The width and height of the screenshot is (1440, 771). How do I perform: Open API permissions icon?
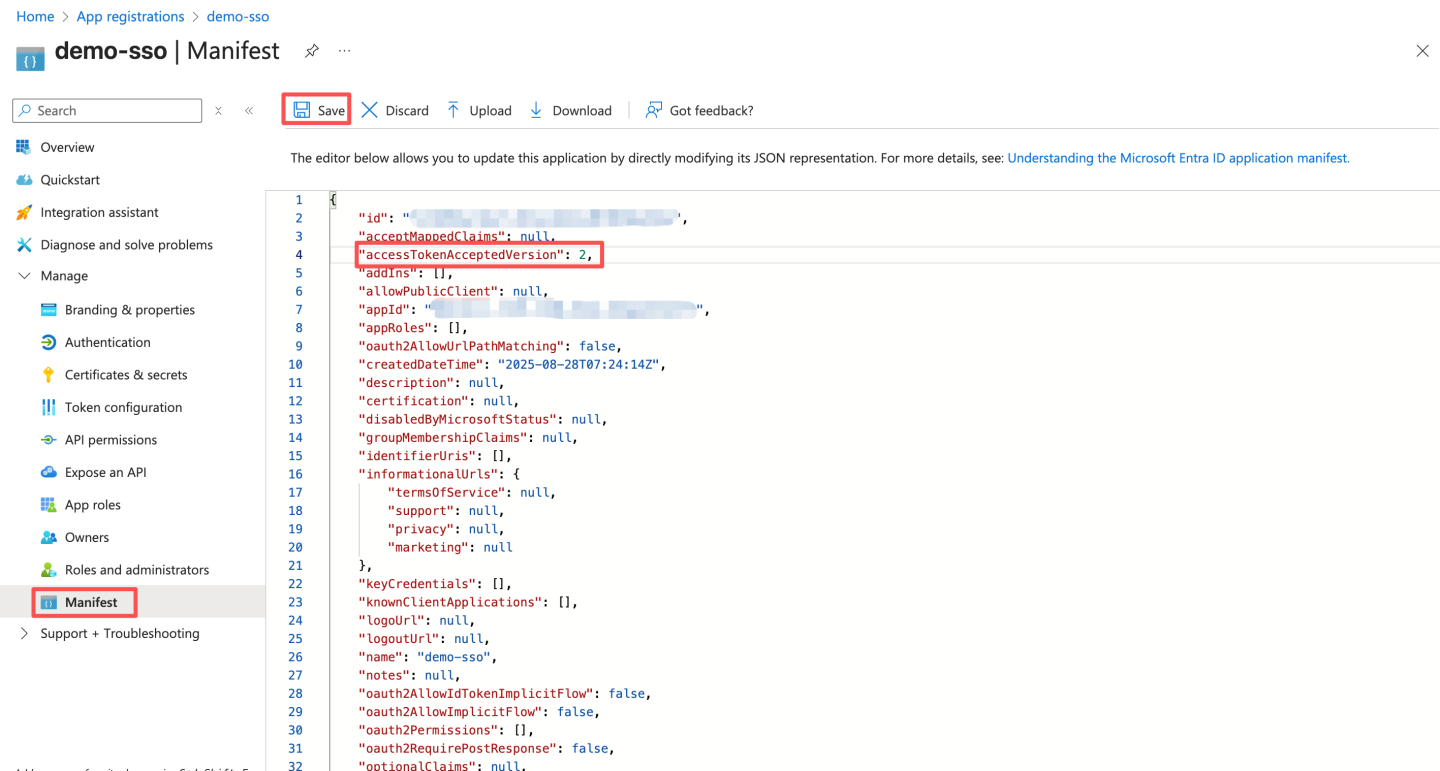click(x=48, y=440)
